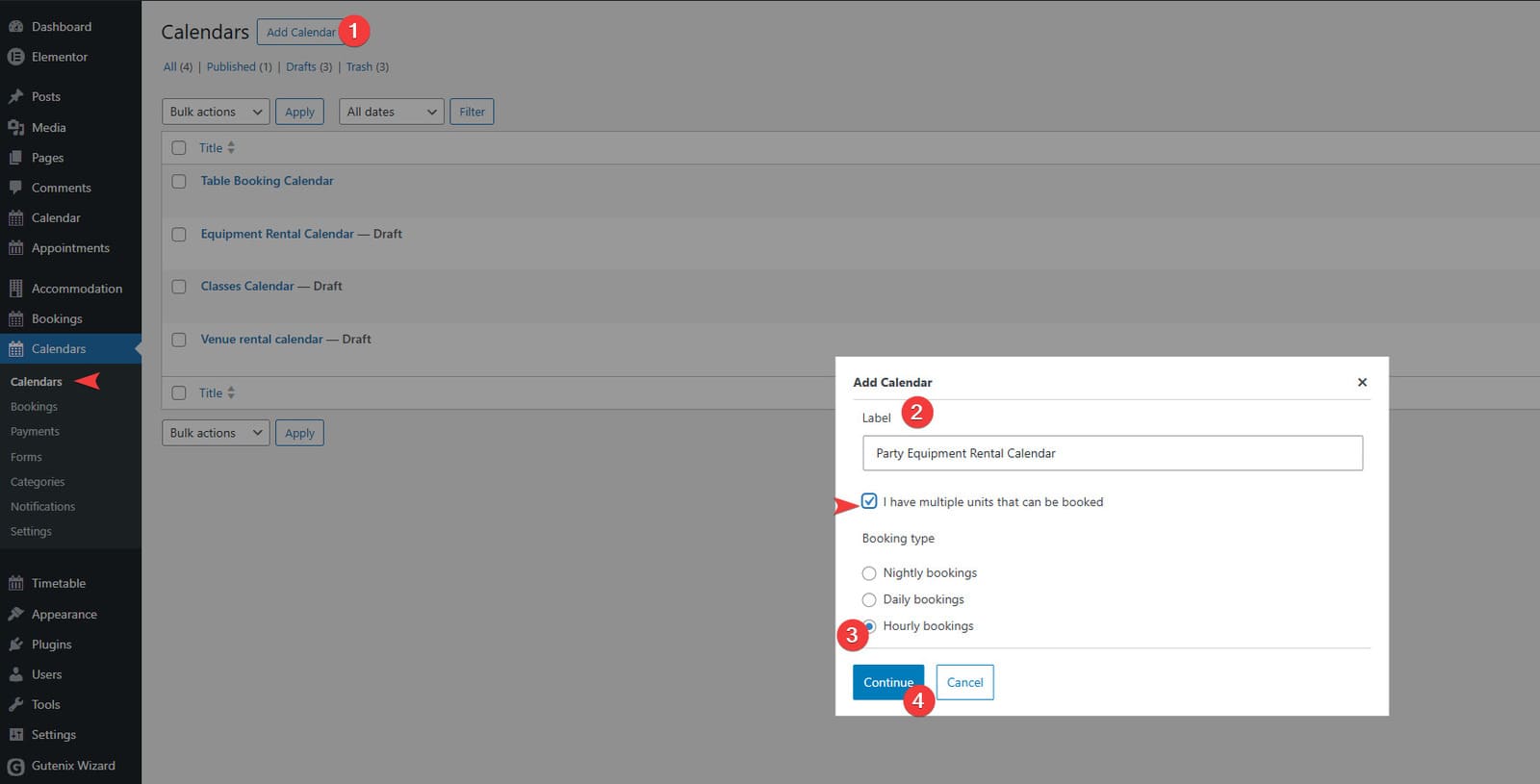Open Categories submenu item
The width and height of the screenshot is (1540, 784).
click(38, 482)
